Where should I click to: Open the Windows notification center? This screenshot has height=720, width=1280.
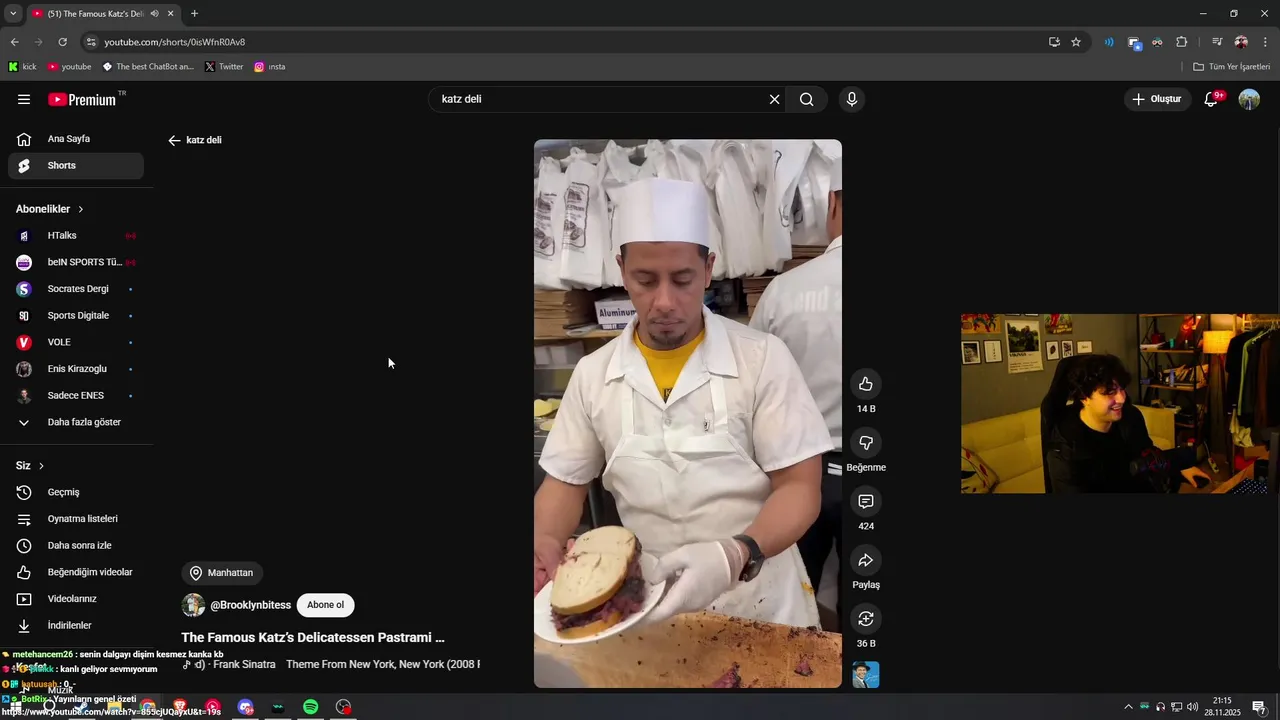click(x=1259, y=707)
